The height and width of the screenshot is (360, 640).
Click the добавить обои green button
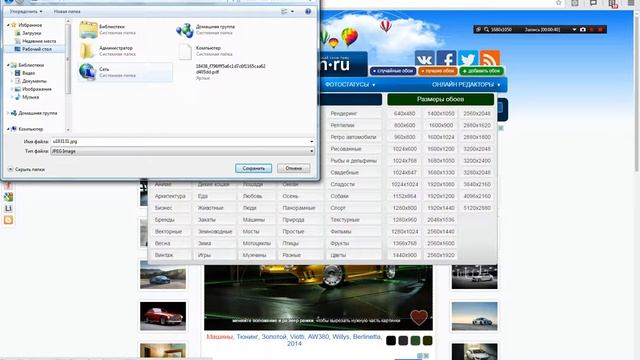click(x=482, y=71)
